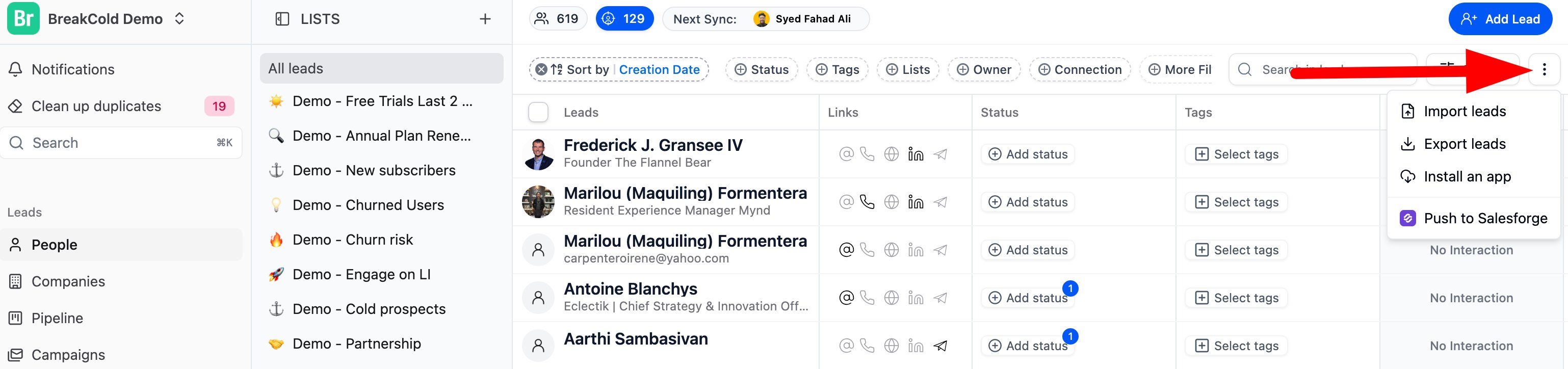
Task: Click Next Sync Syed Fahad Ali pill
Action: [765, 19]
